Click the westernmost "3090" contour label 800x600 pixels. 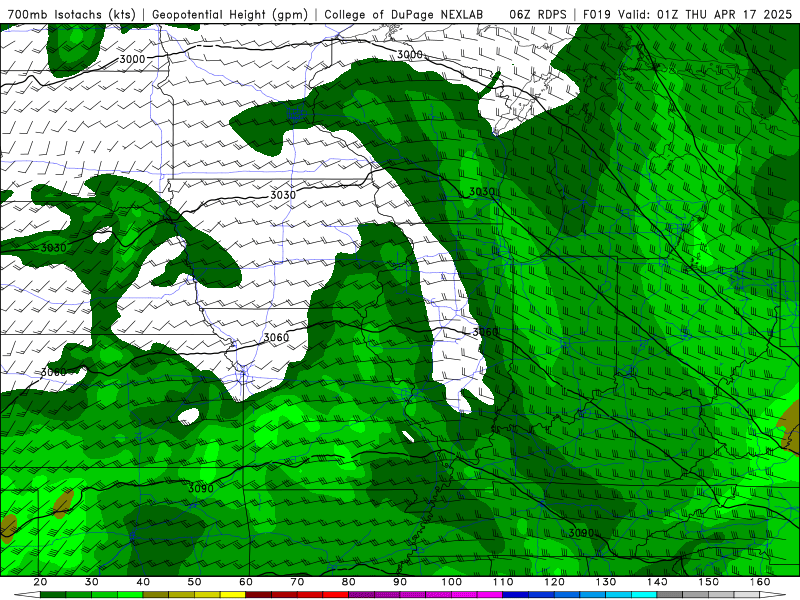[201, 488]
